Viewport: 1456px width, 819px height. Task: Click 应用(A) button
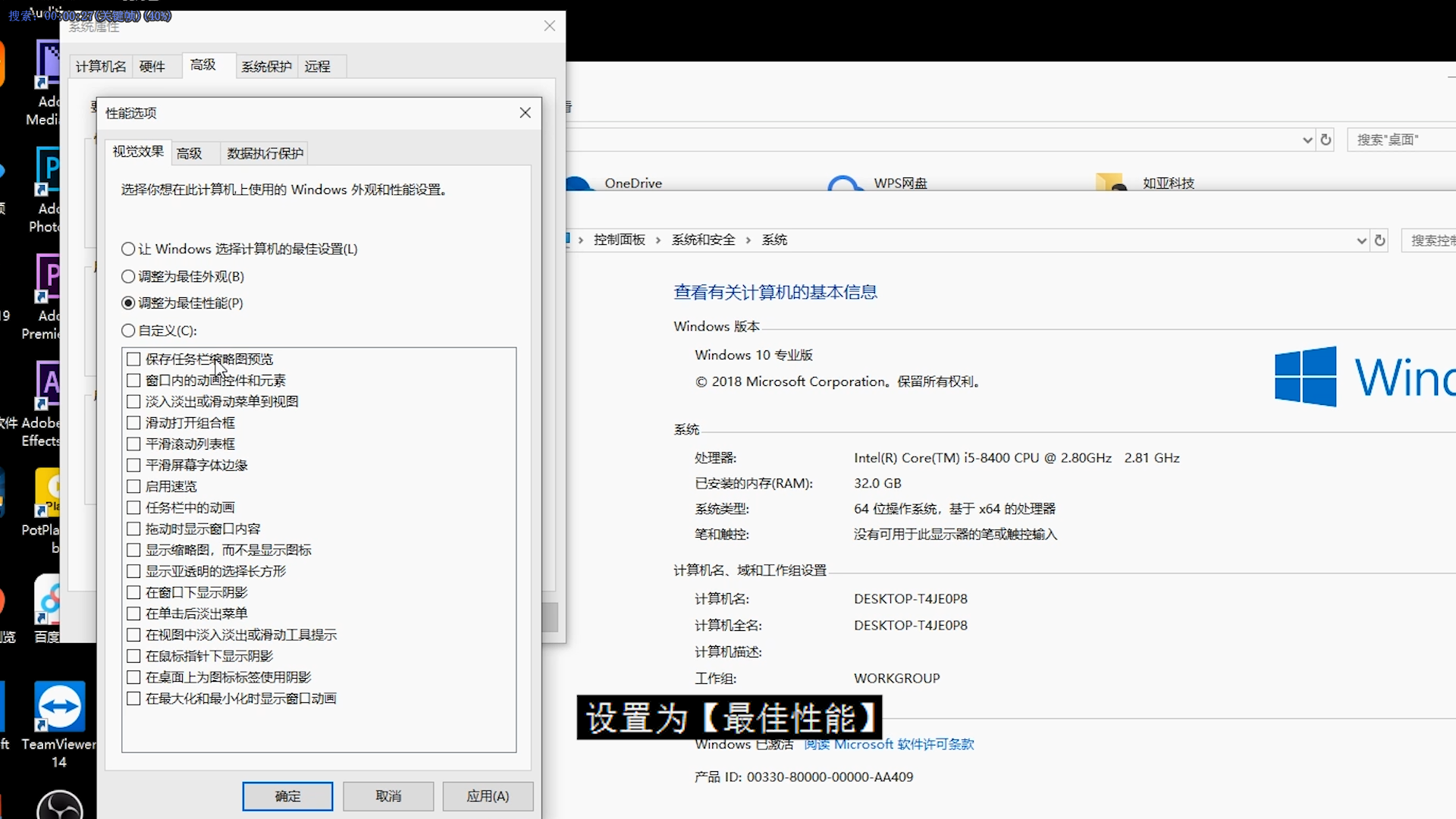click(488, 796)
